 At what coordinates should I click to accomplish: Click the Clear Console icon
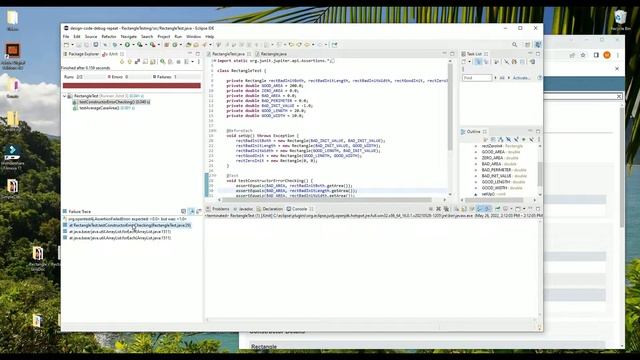(x=457, y=209)
